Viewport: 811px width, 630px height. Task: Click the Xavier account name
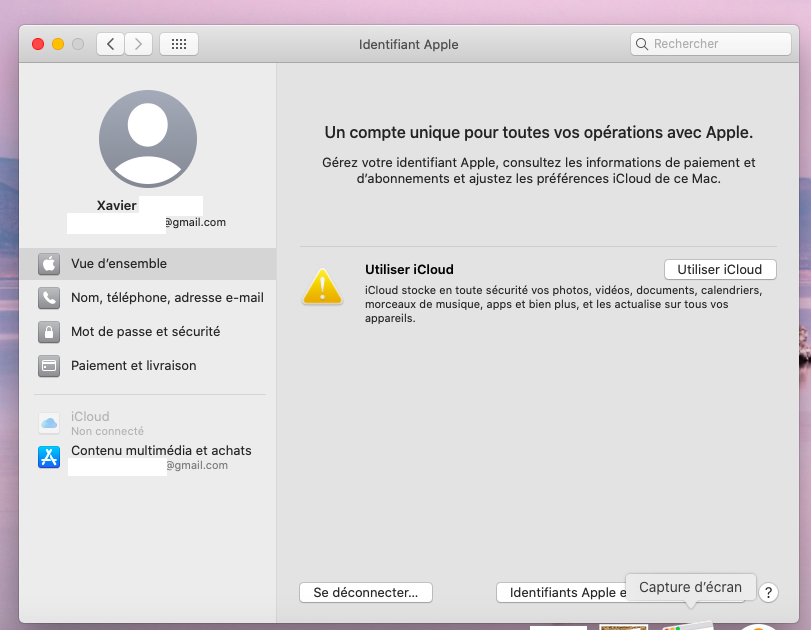point(117,205)
